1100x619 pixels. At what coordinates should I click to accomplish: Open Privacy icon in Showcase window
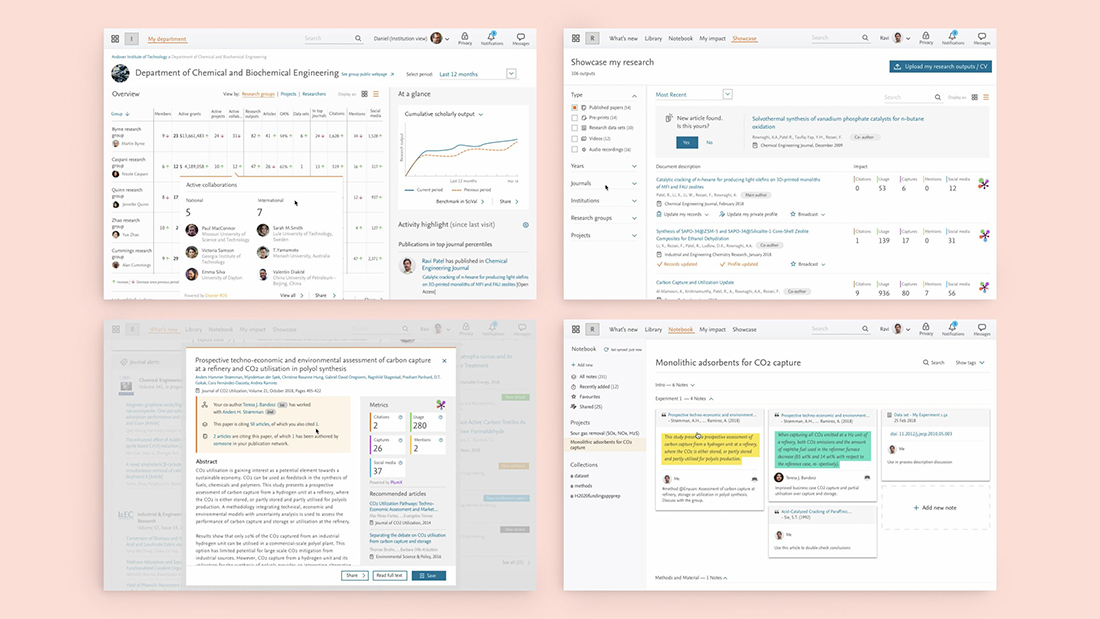click(926, 38)
